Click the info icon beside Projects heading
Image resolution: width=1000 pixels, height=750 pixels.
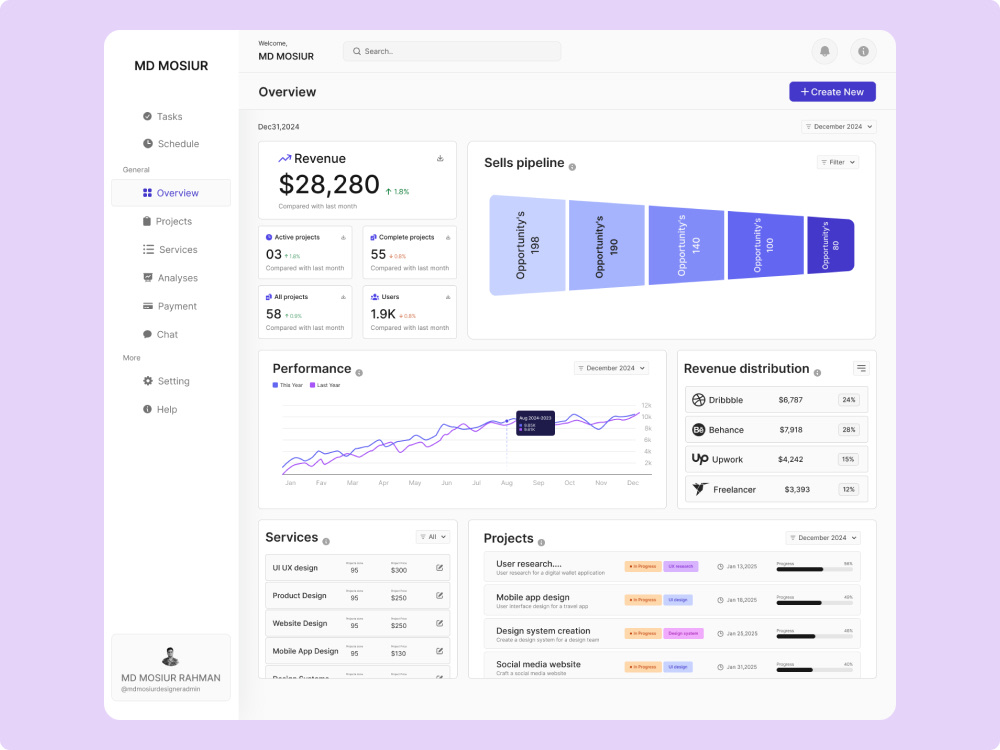541,543
